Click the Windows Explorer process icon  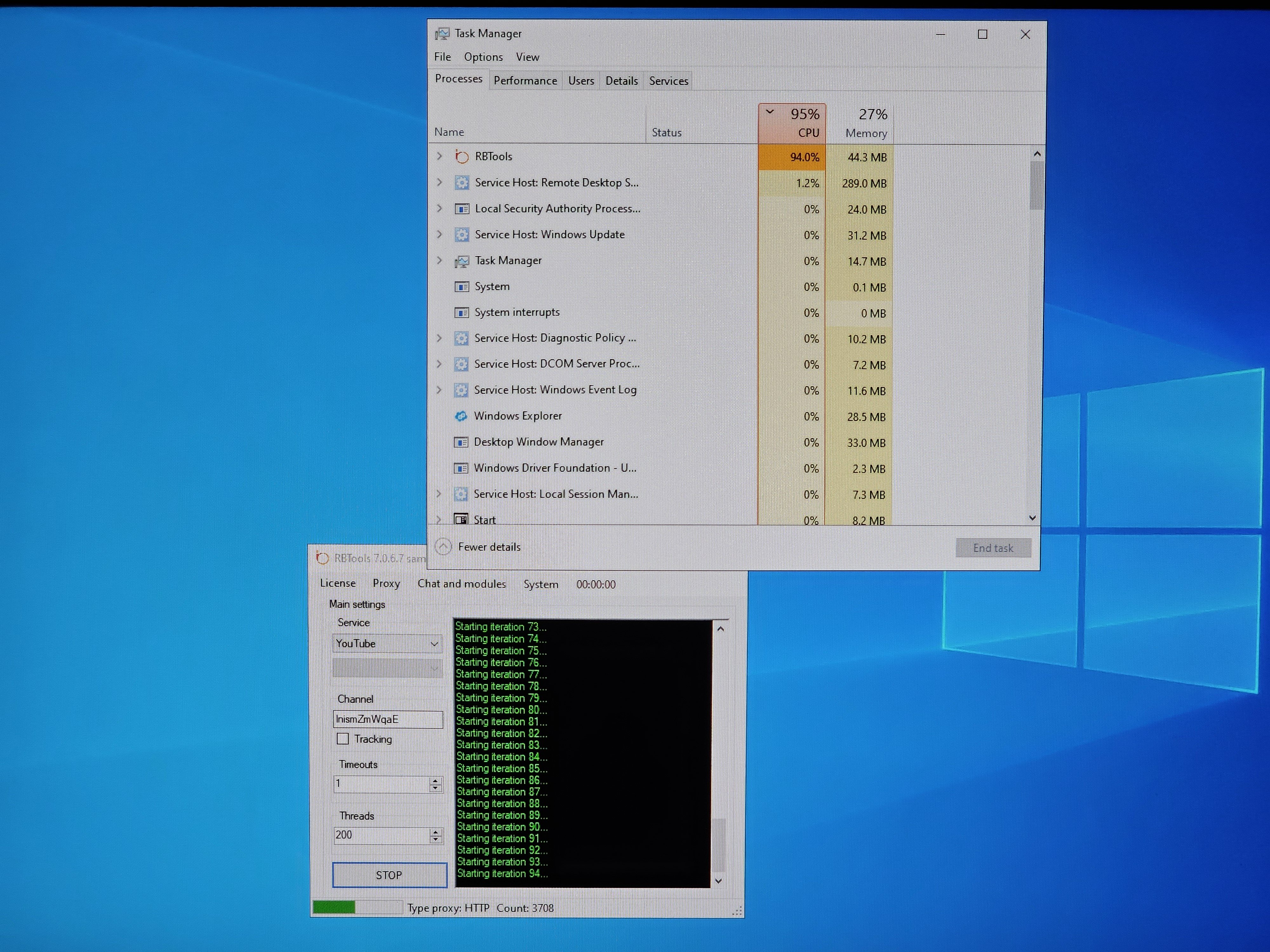(x=460, y=416)
